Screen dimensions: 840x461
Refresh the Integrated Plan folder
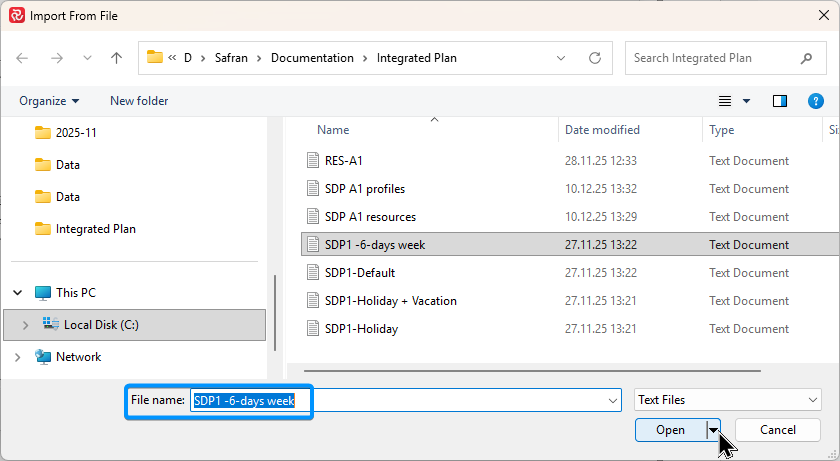tap(595, 58)
